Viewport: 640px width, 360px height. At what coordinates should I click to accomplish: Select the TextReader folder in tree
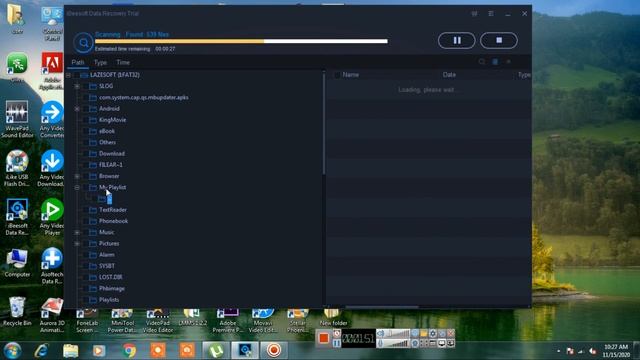click(113, 210)
